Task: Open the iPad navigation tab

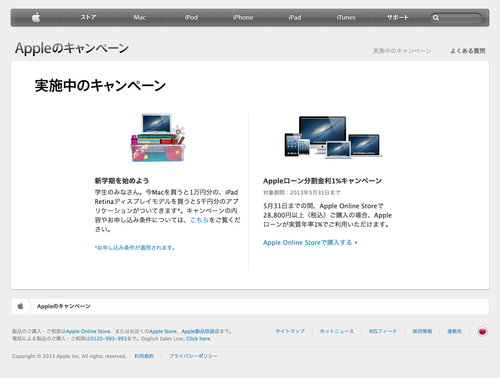Action: [x=295, y=17]
